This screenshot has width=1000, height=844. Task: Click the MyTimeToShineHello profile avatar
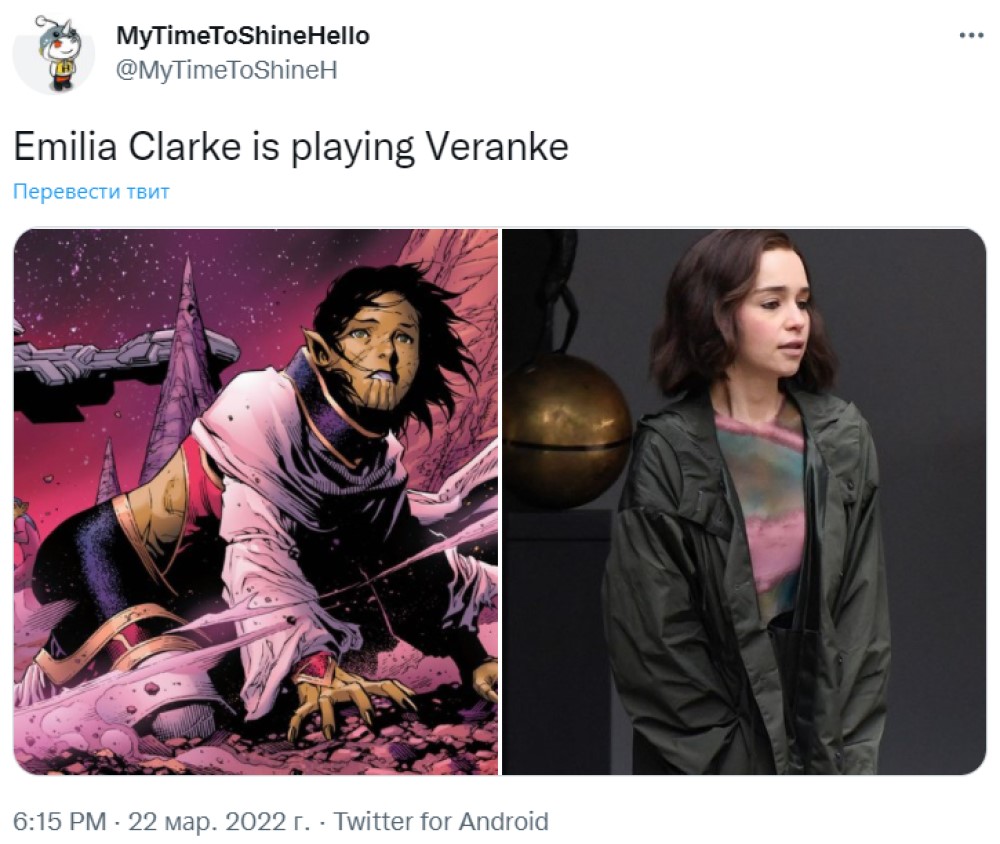point(54,54)
